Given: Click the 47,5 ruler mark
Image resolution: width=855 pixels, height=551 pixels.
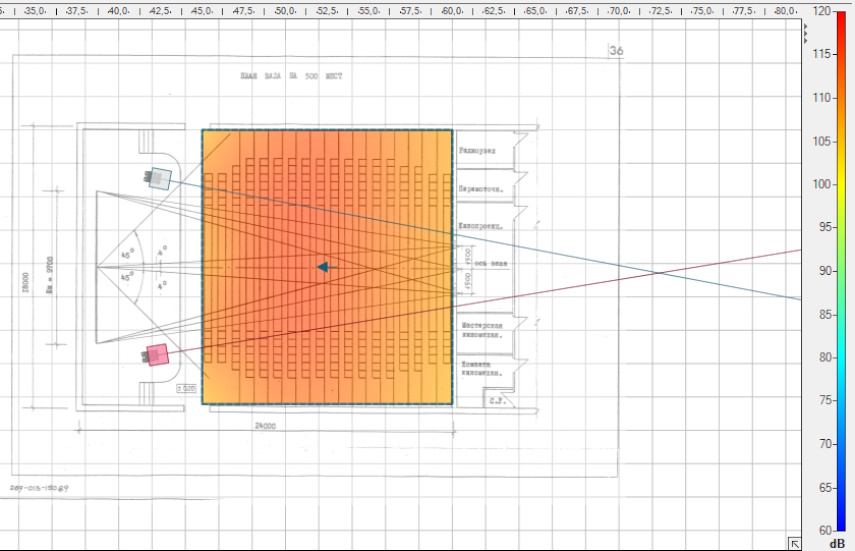Looking at the screenshot, I should pyautogui.click(x=243, y=11).
